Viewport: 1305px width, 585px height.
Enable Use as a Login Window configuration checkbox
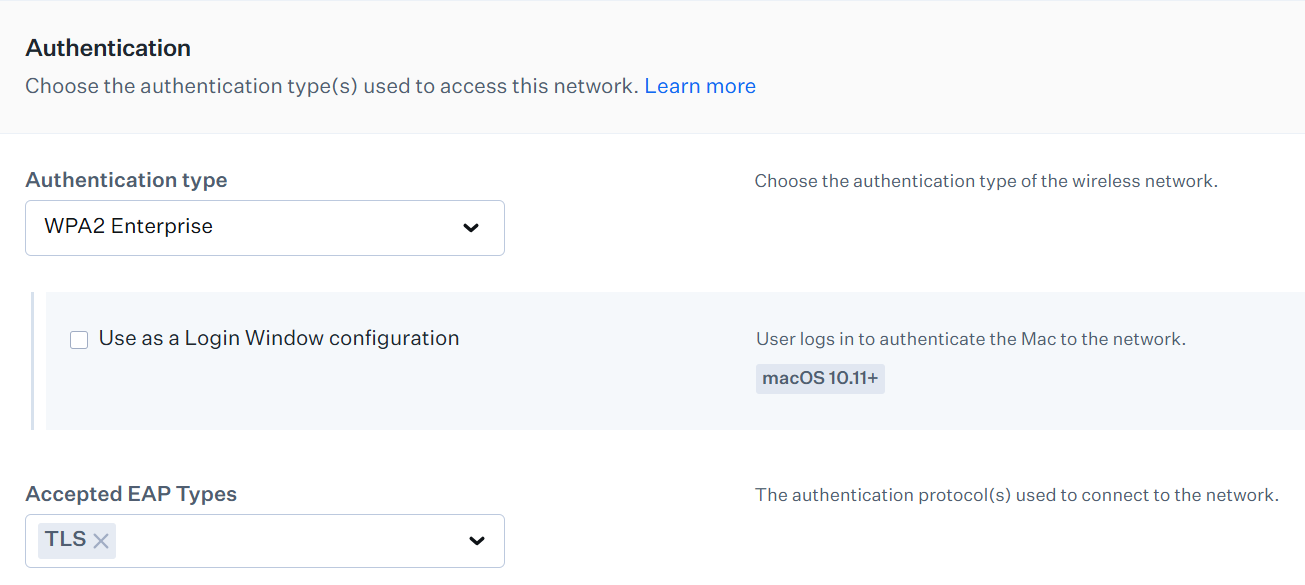click(x=79, y=340)
